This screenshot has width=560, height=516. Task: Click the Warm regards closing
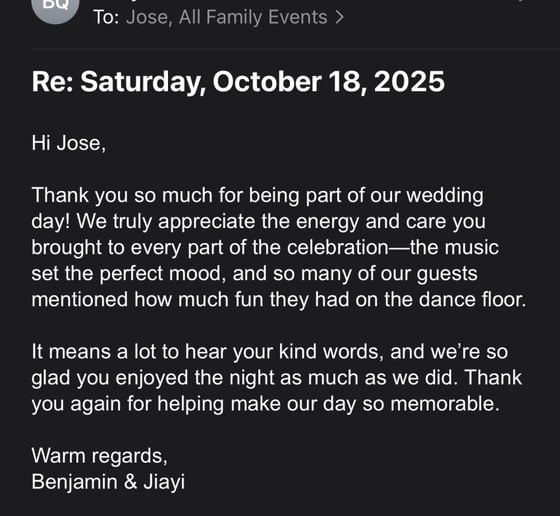[x=99, y=456]
